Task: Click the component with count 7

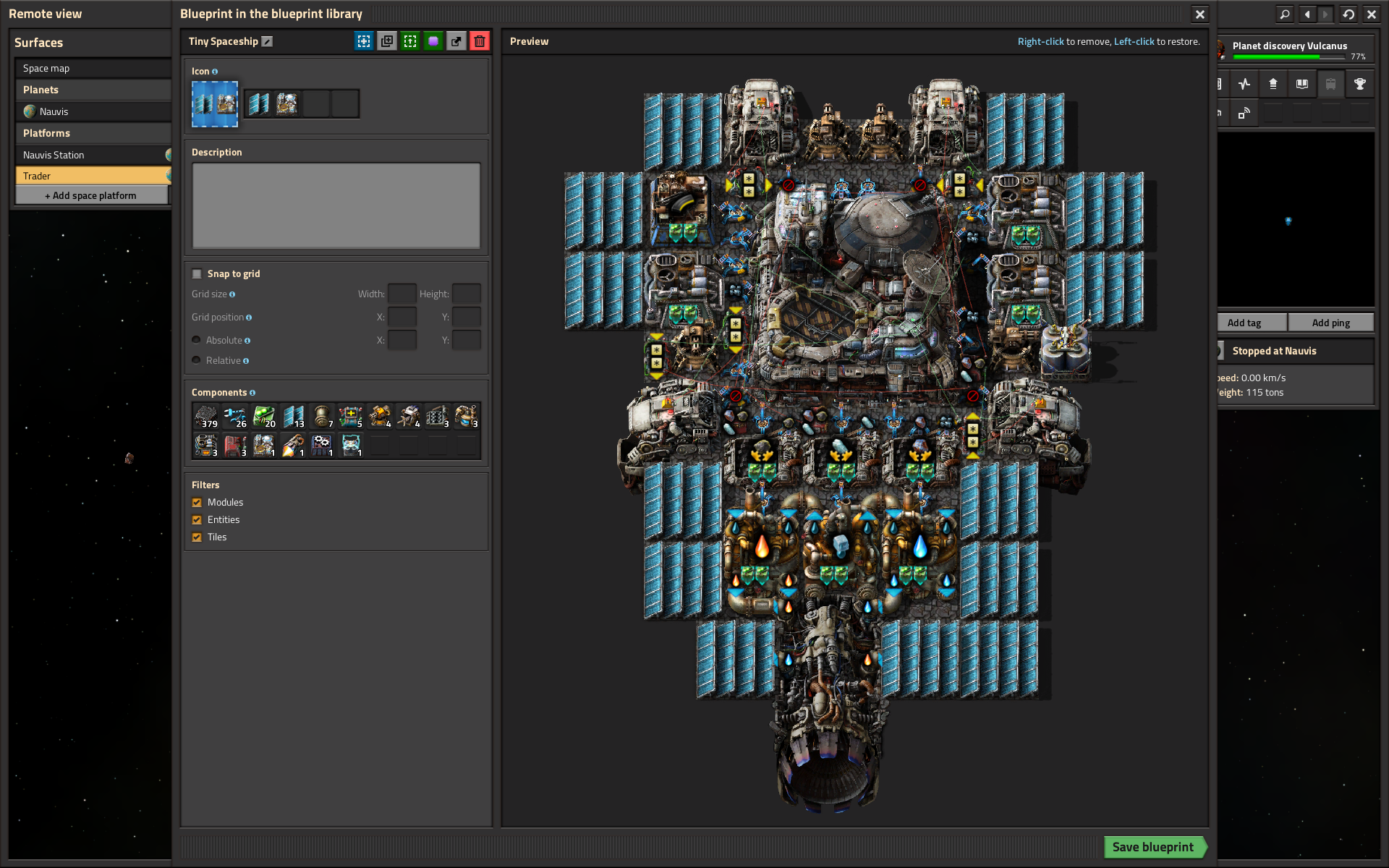Action: (322, 417)
